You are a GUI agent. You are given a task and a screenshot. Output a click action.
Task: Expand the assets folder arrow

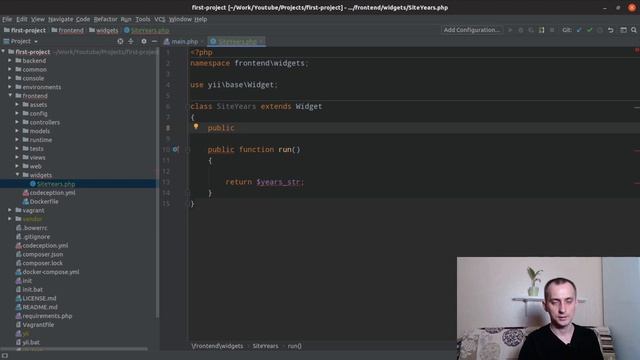click(17, 104)
